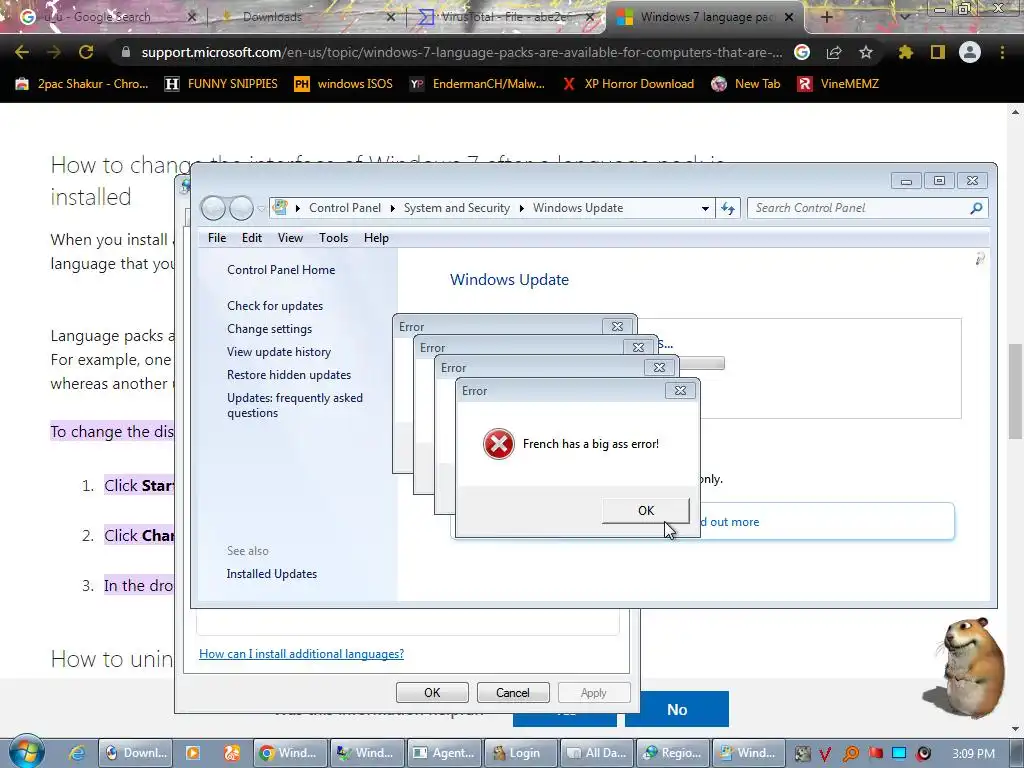Open the Edit menu in Control Panel

(251, 238)
